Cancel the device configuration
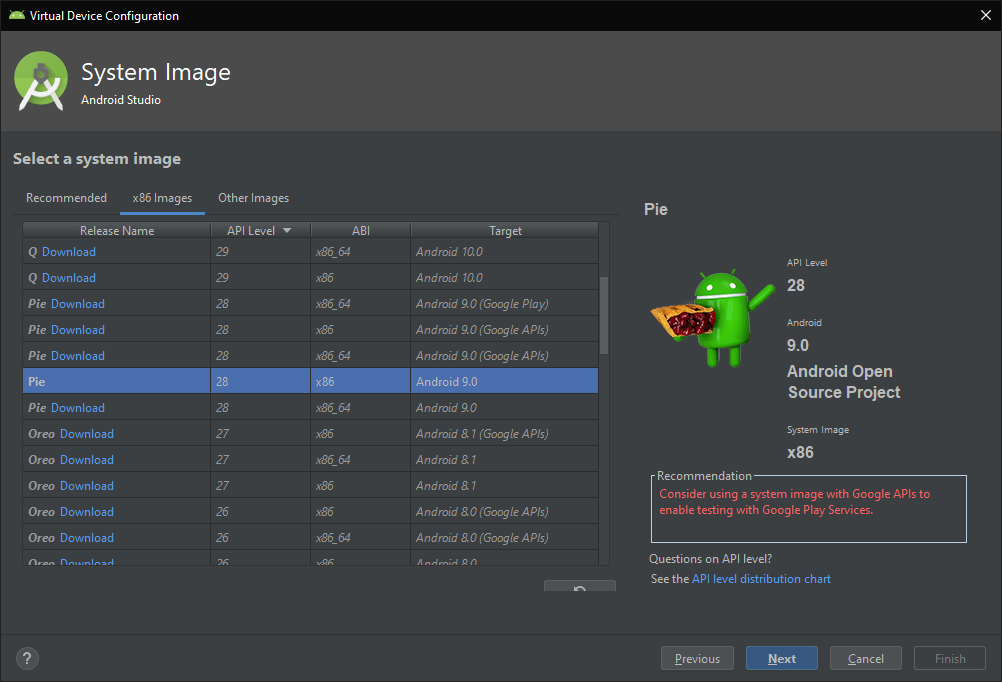This screenshot has height=682, width=1002. (866, 658)
